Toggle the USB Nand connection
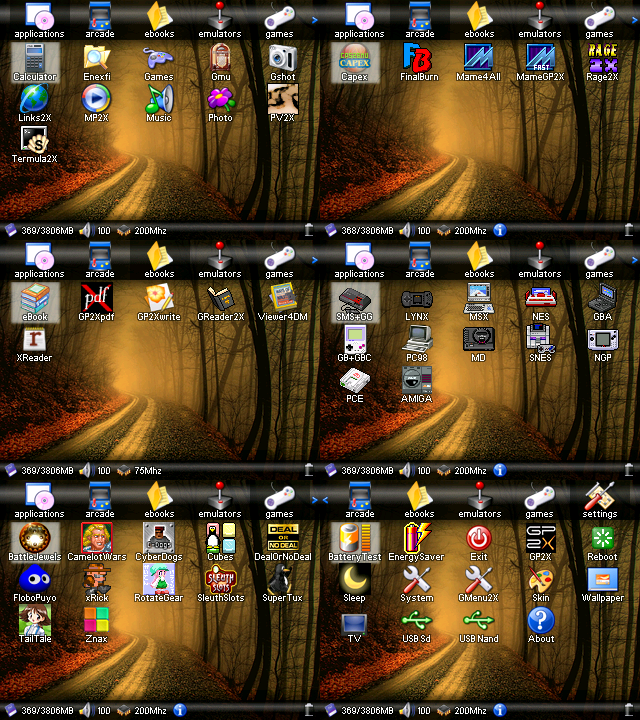Viewport: 640px width, 720px height. (x=479, y=624)
